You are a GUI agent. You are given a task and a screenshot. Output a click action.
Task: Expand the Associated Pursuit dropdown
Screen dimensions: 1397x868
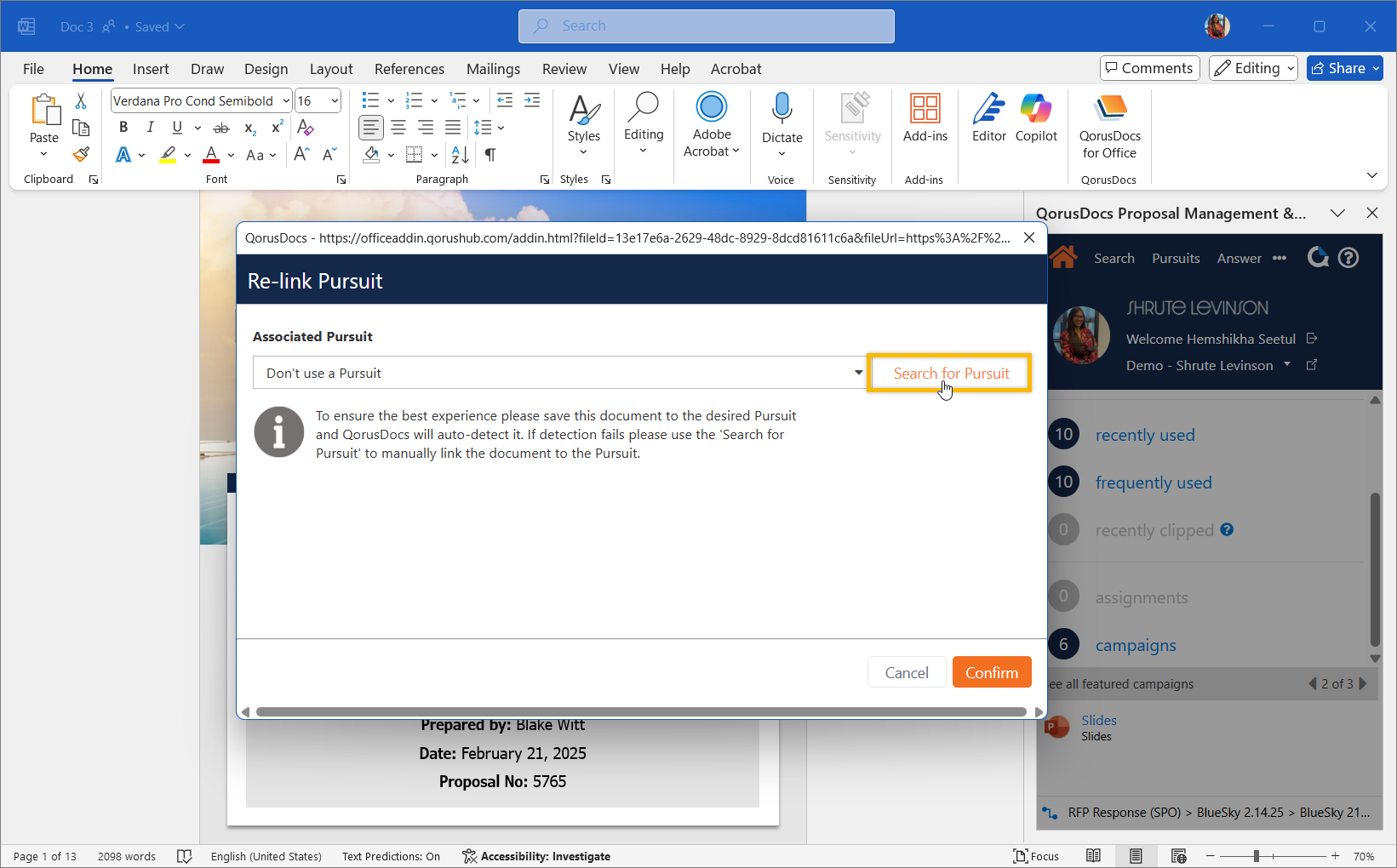click(857, 373)
